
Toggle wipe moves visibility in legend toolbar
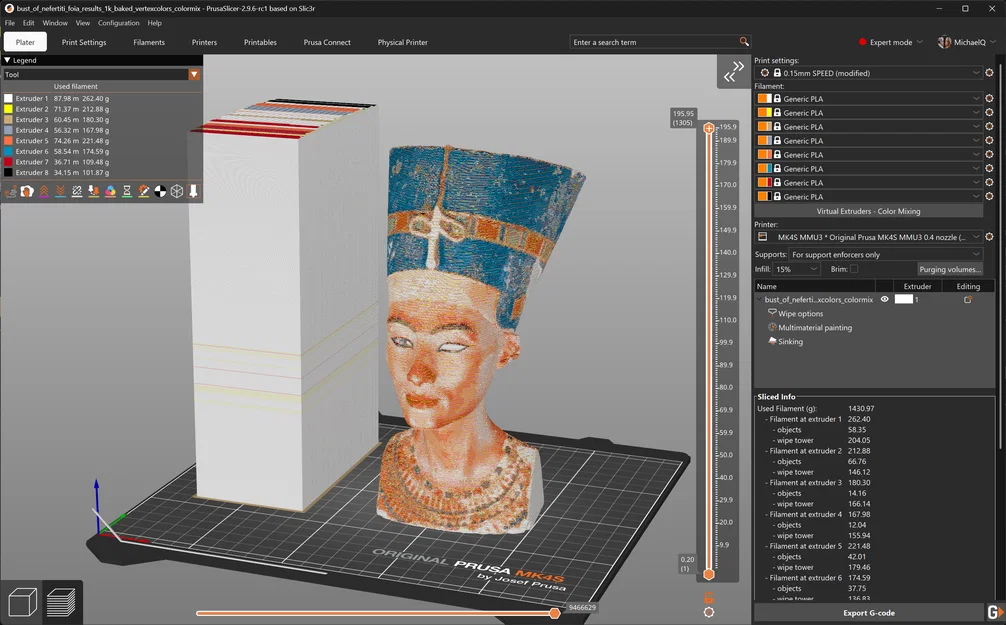pos(27,191)
